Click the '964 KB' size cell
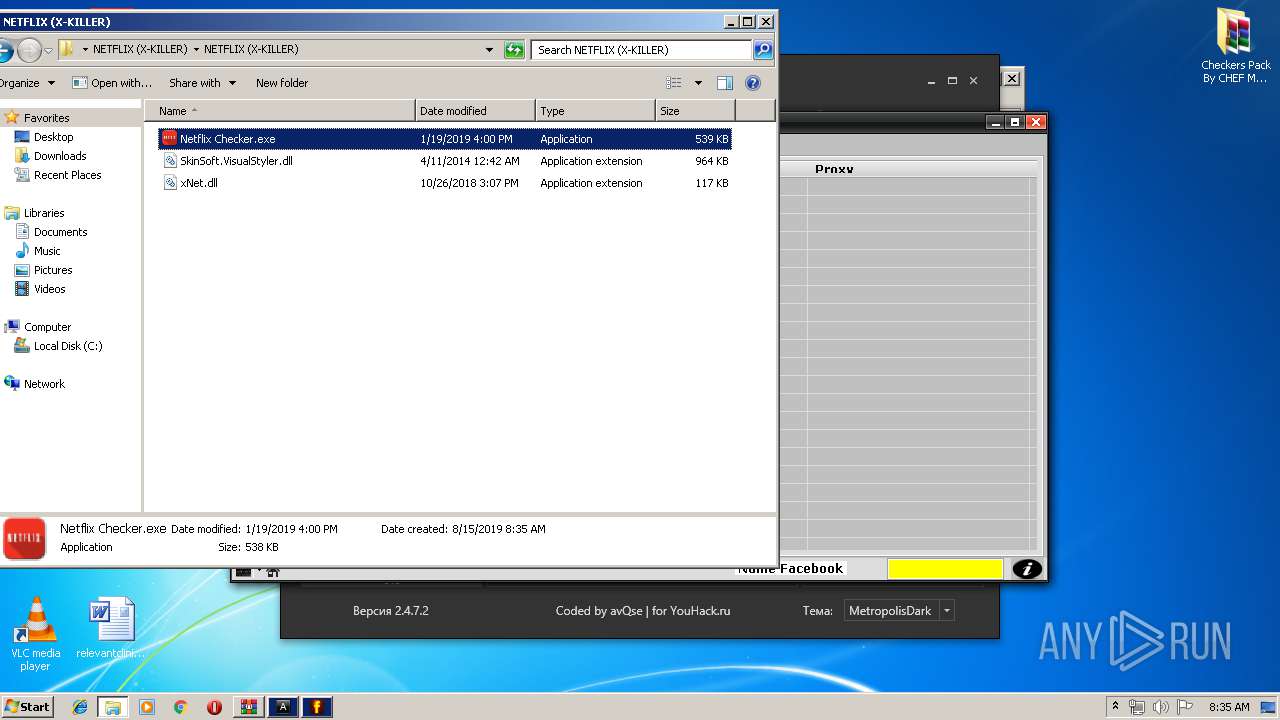Screen dimensions: 1280x720 (711, 161)
